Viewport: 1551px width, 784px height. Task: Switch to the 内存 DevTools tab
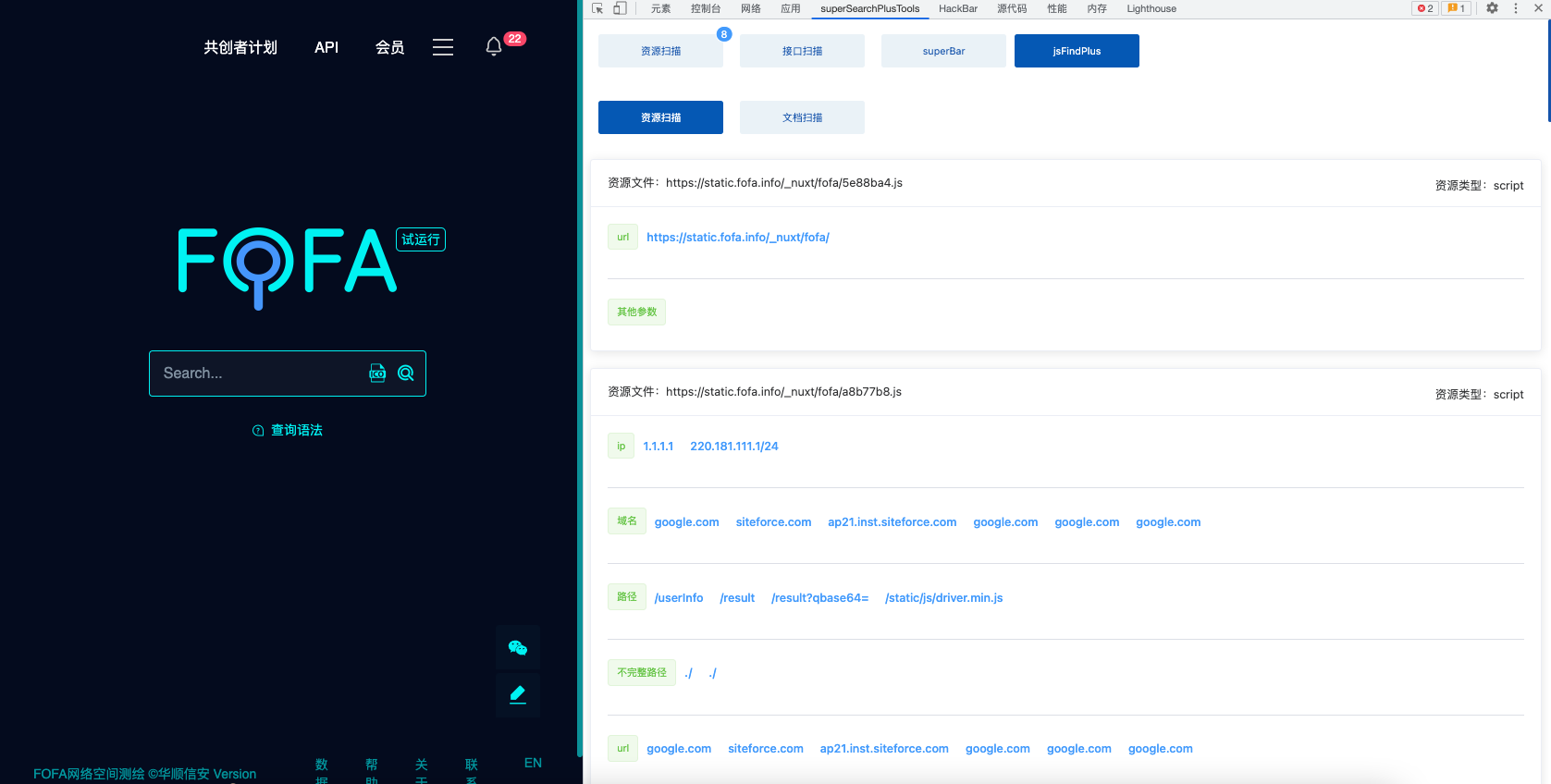pos(1097,8)
